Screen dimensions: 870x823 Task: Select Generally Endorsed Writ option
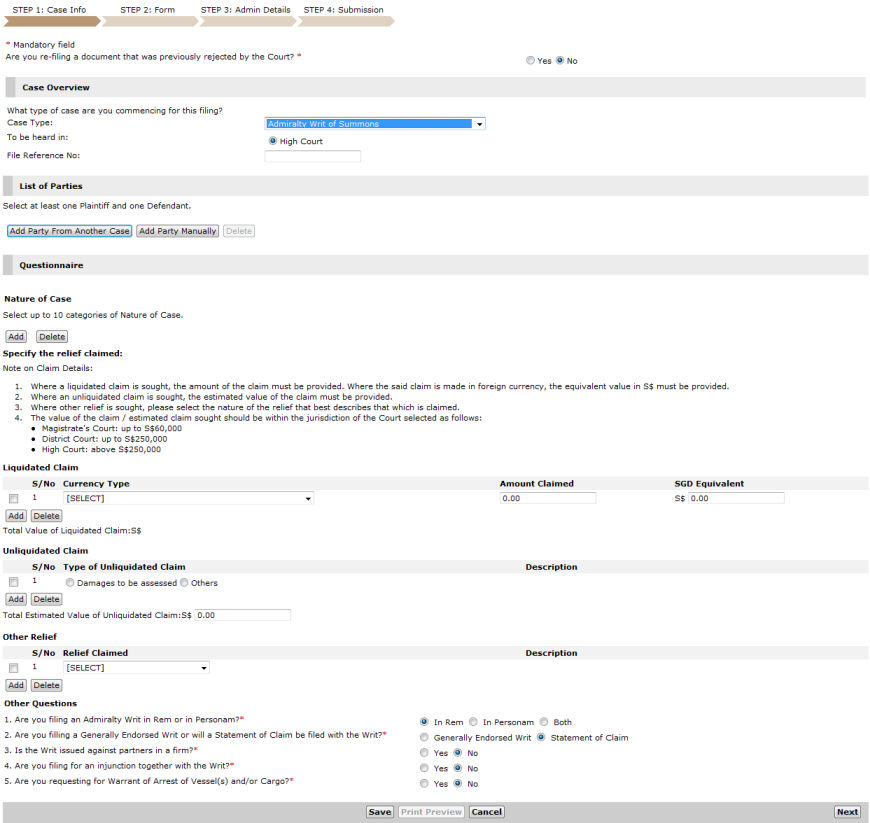(x=425, y=738)
